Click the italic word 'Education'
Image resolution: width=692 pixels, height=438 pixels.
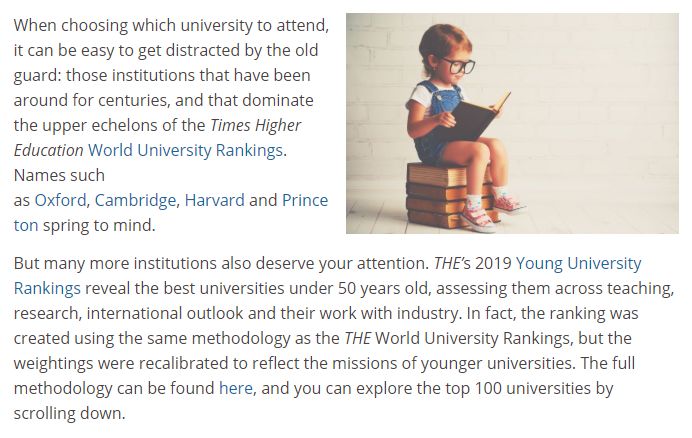point(49,151)
